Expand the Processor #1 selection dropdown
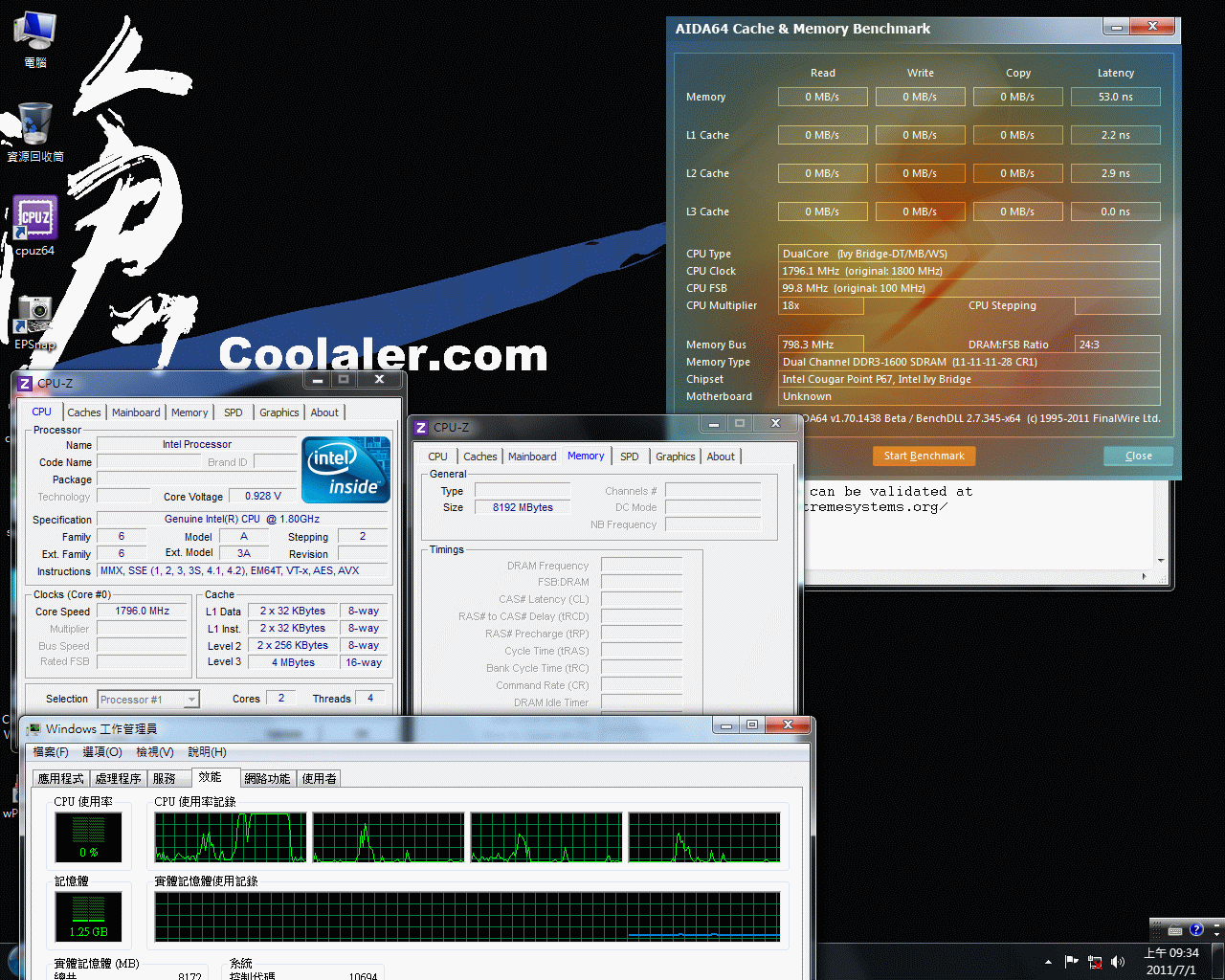This screenshot has width=1225, height=980. 191,700
